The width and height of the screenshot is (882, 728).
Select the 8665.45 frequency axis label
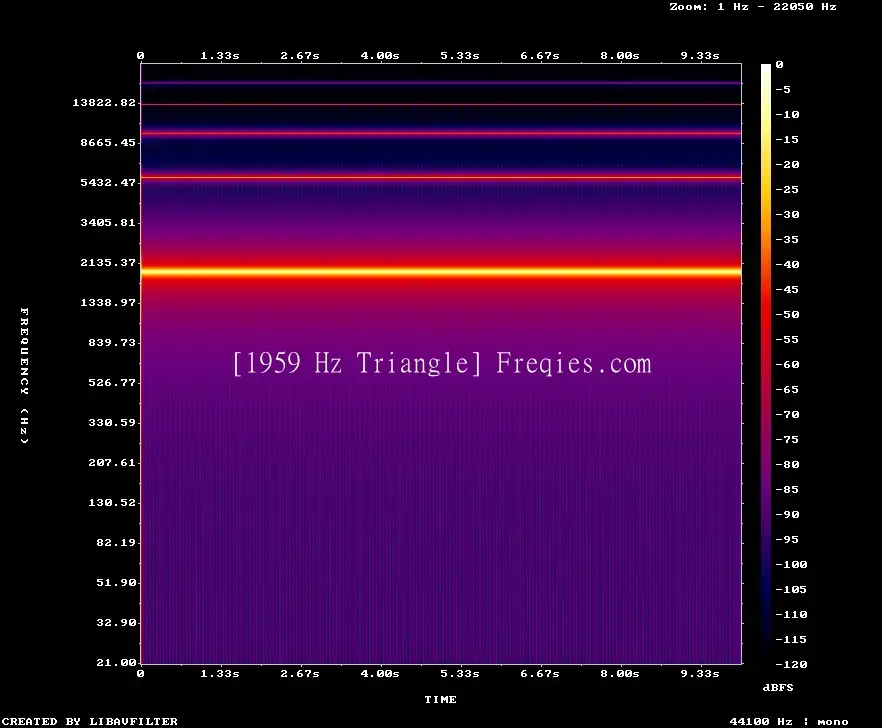coord(108,142)
